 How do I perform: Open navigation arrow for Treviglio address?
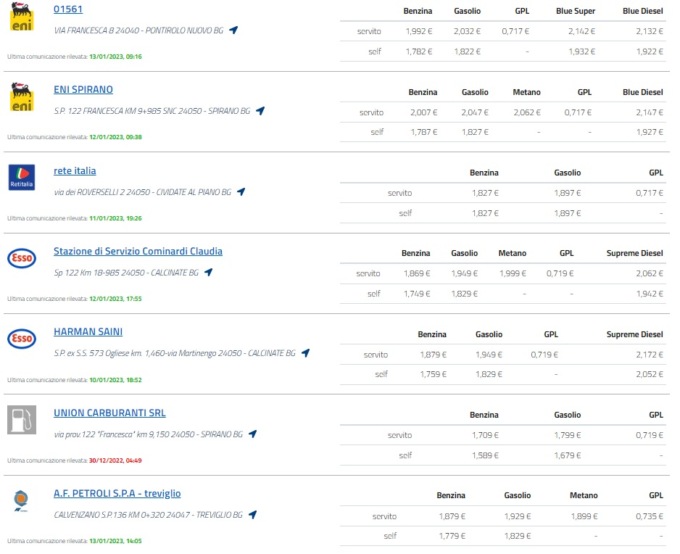point(253,514)
